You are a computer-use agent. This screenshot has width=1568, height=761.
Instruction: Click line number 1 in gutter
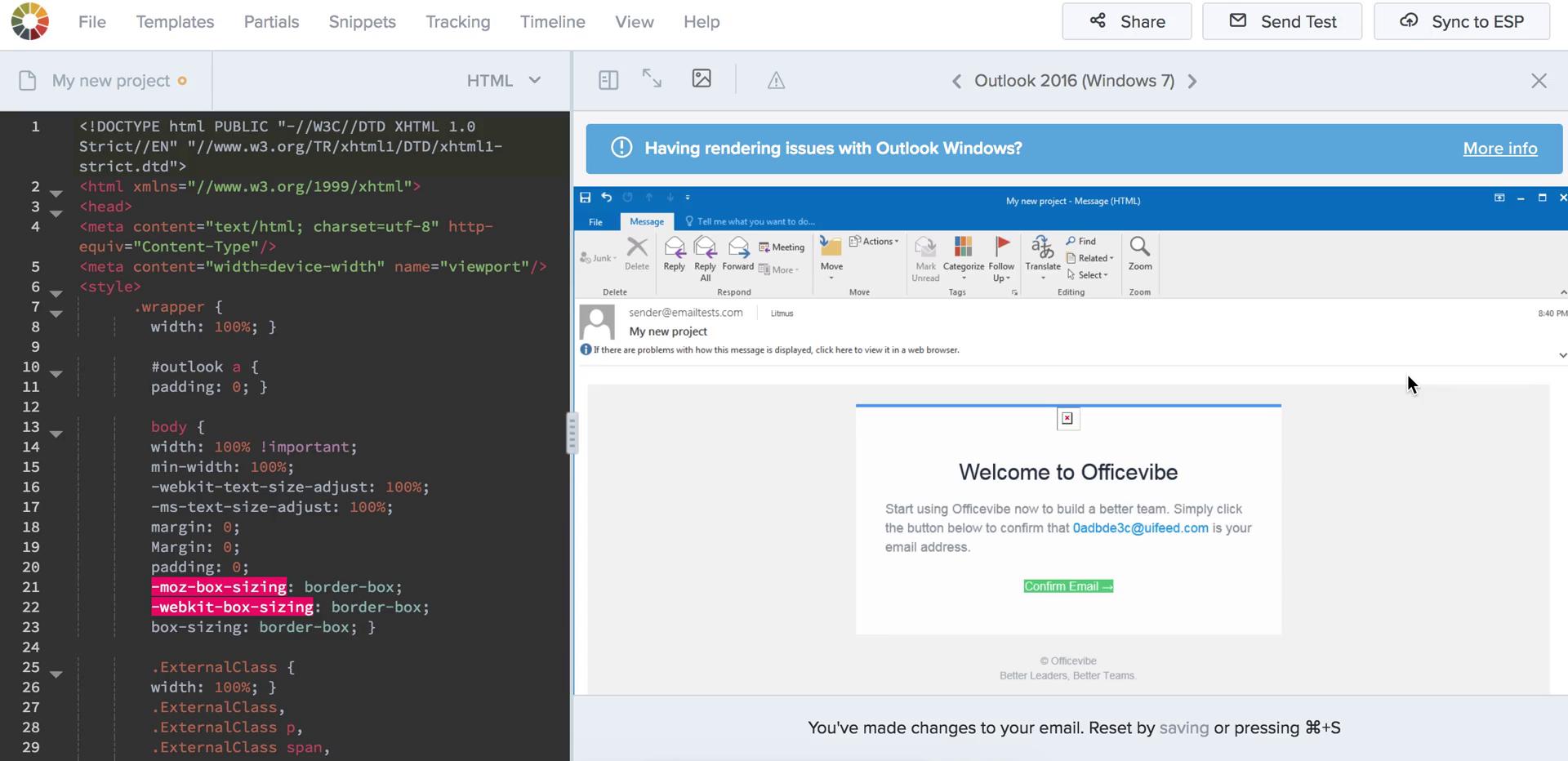(35, 127)
